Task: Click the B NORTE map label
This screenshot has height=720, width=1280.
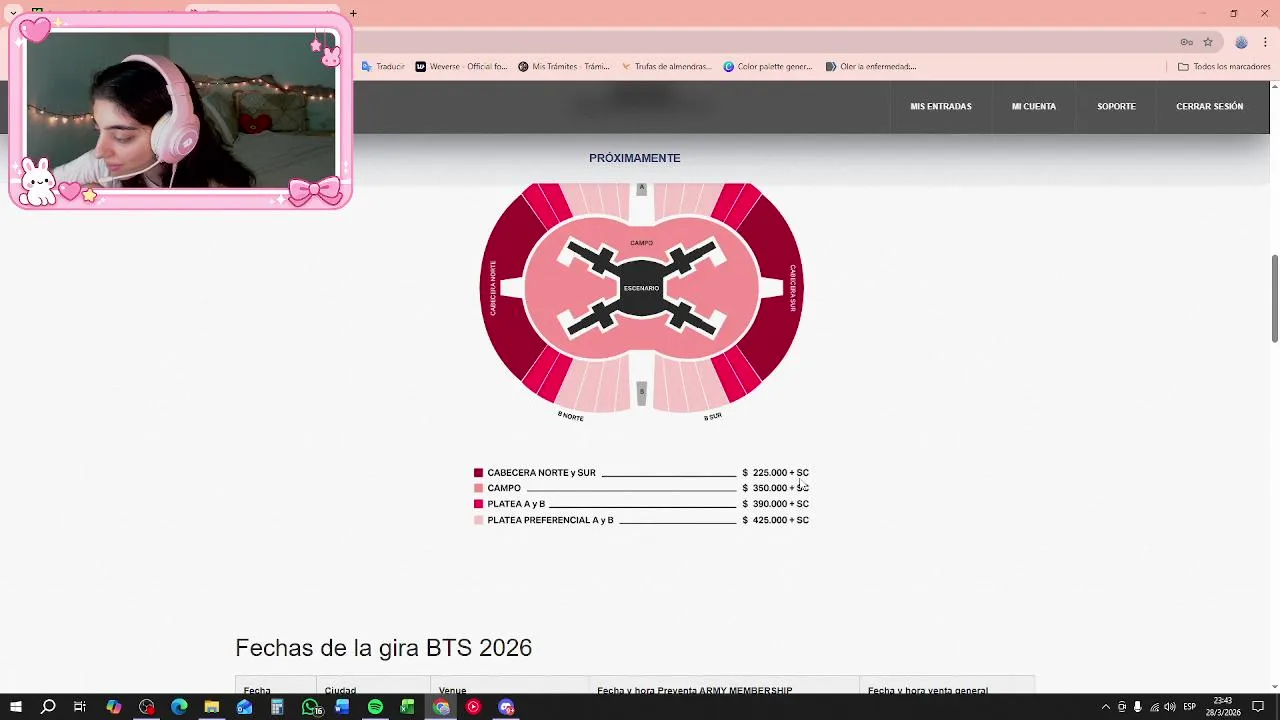Action: (x=570, y=416)
